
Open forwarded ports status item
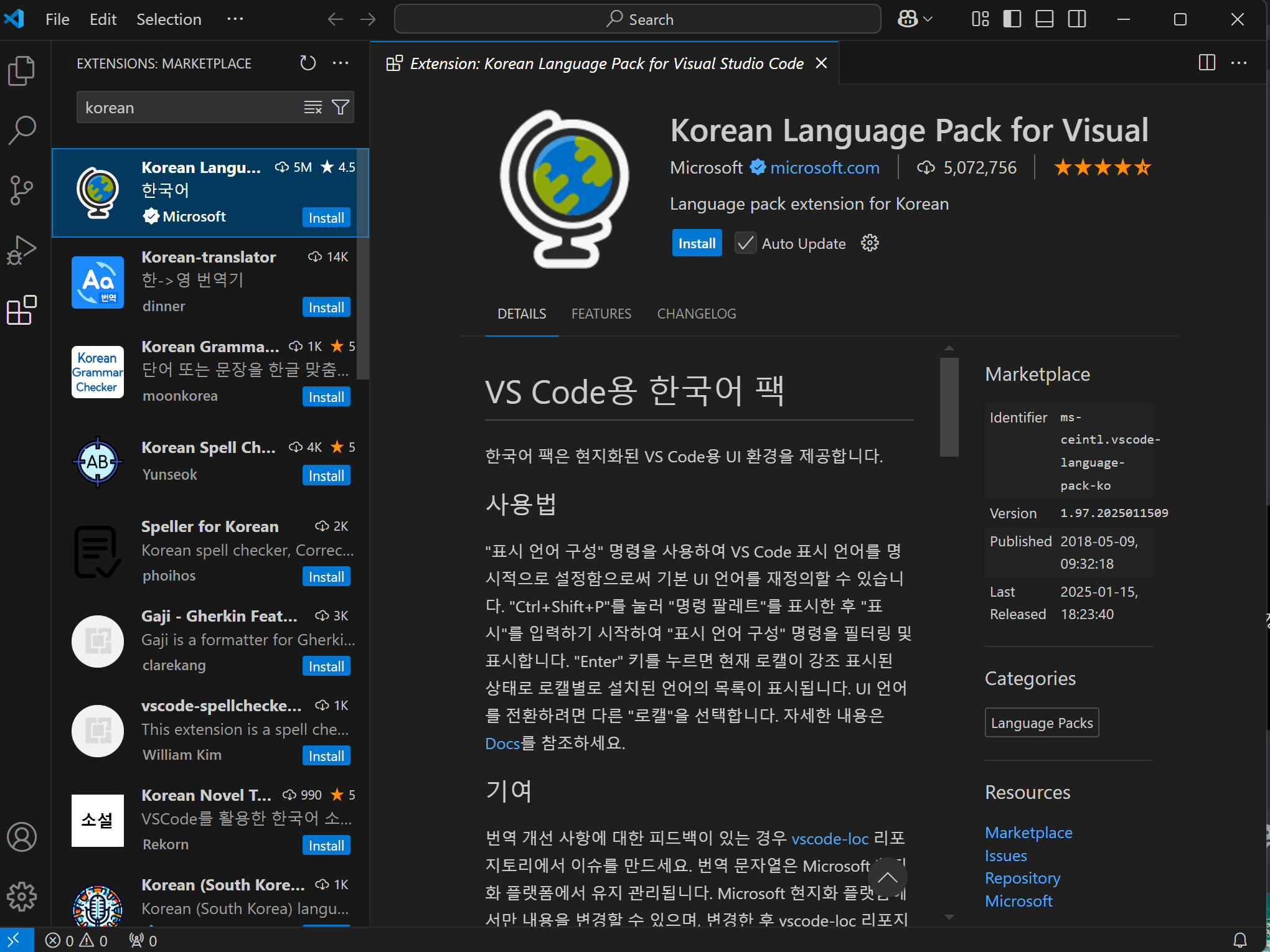[x=143, y=940]
